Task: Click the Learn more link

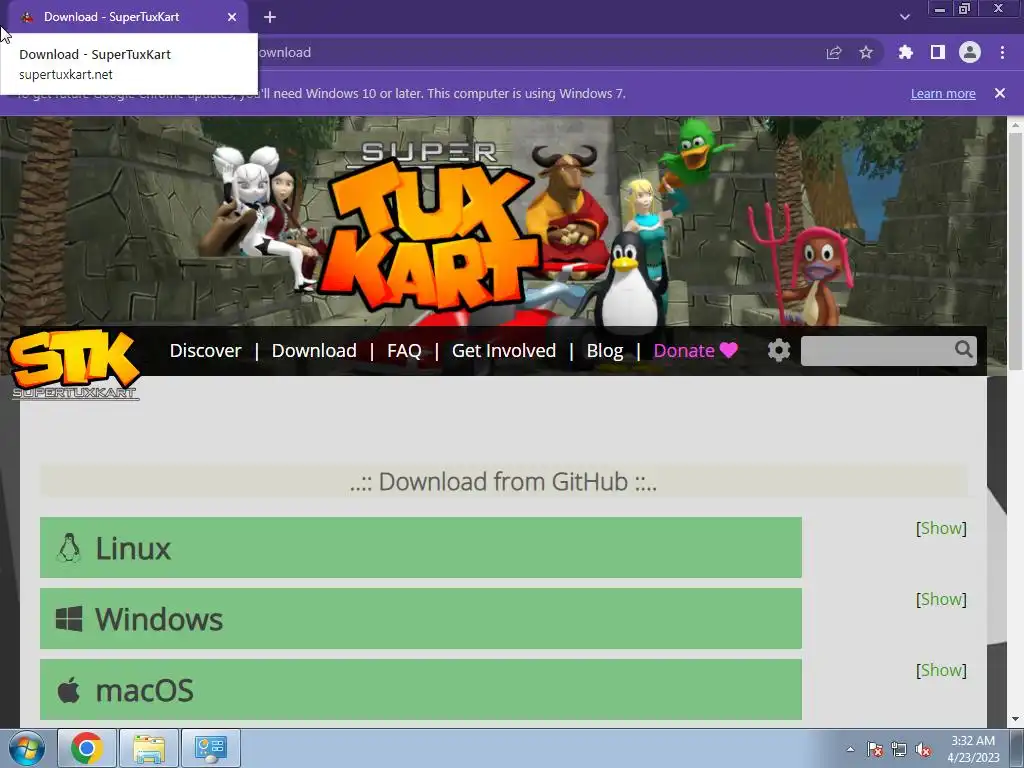Action: coord(943,93)
